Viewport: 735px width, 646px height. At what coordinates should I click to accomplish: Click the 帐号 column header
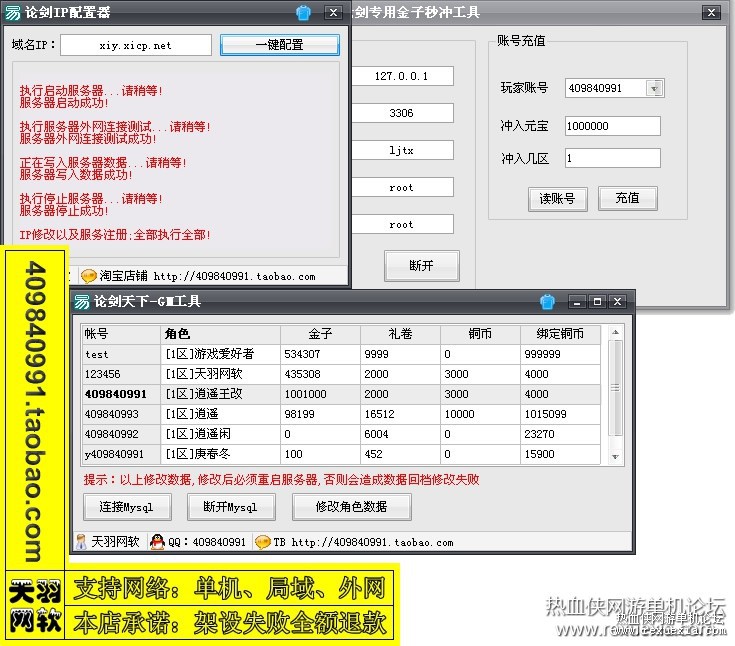(x=121, y=334)
